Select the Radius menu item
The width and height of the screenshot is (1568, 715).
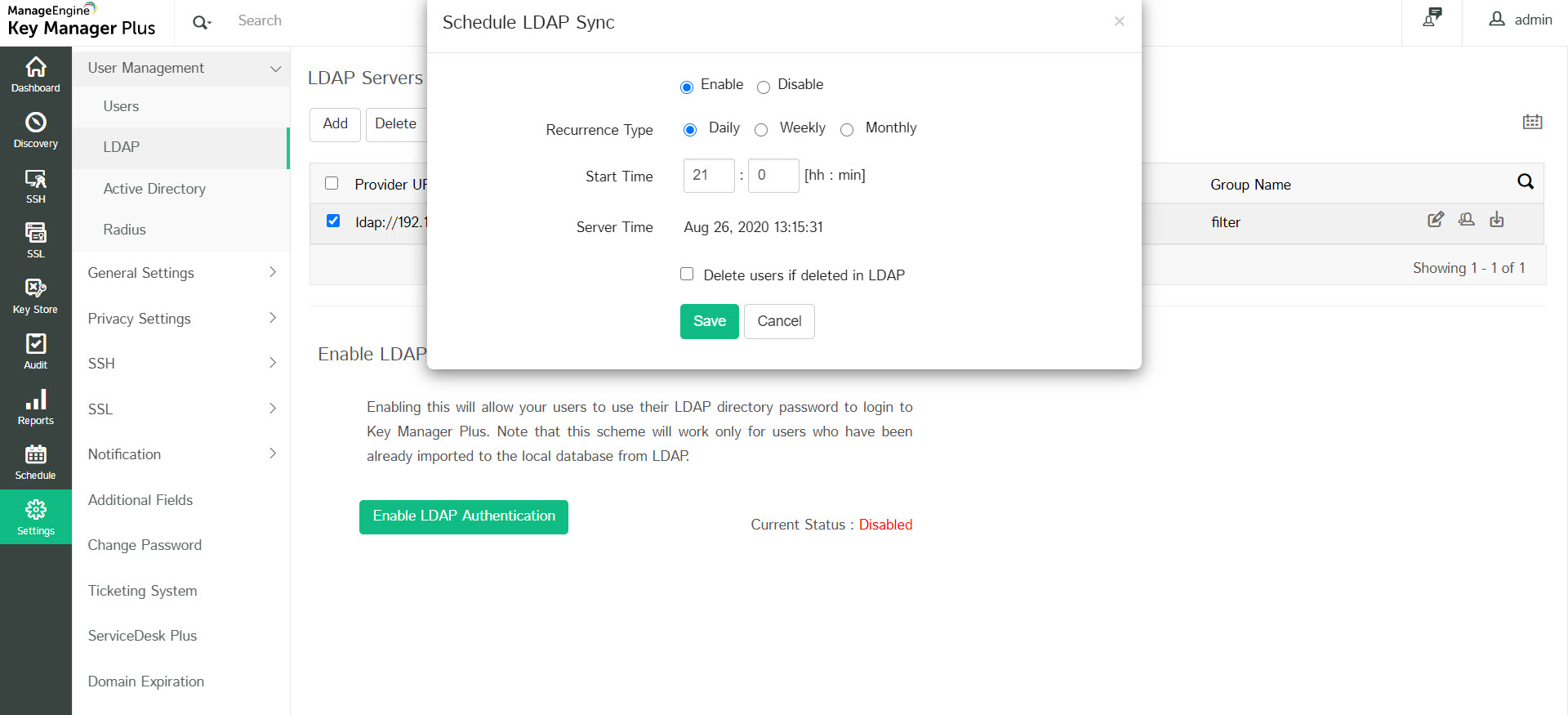pyautogui.click(x=124, y=230)
